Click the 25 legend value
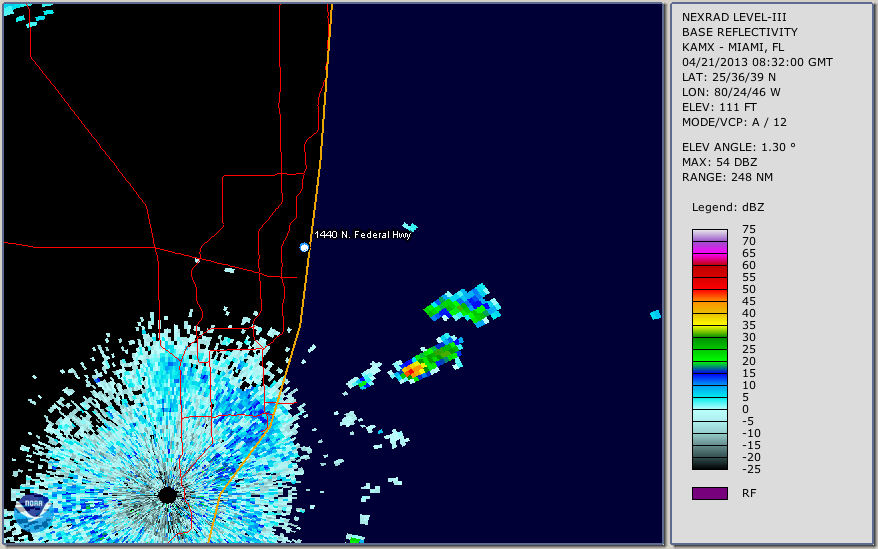 pyautogui.click(x=749, y=350)
